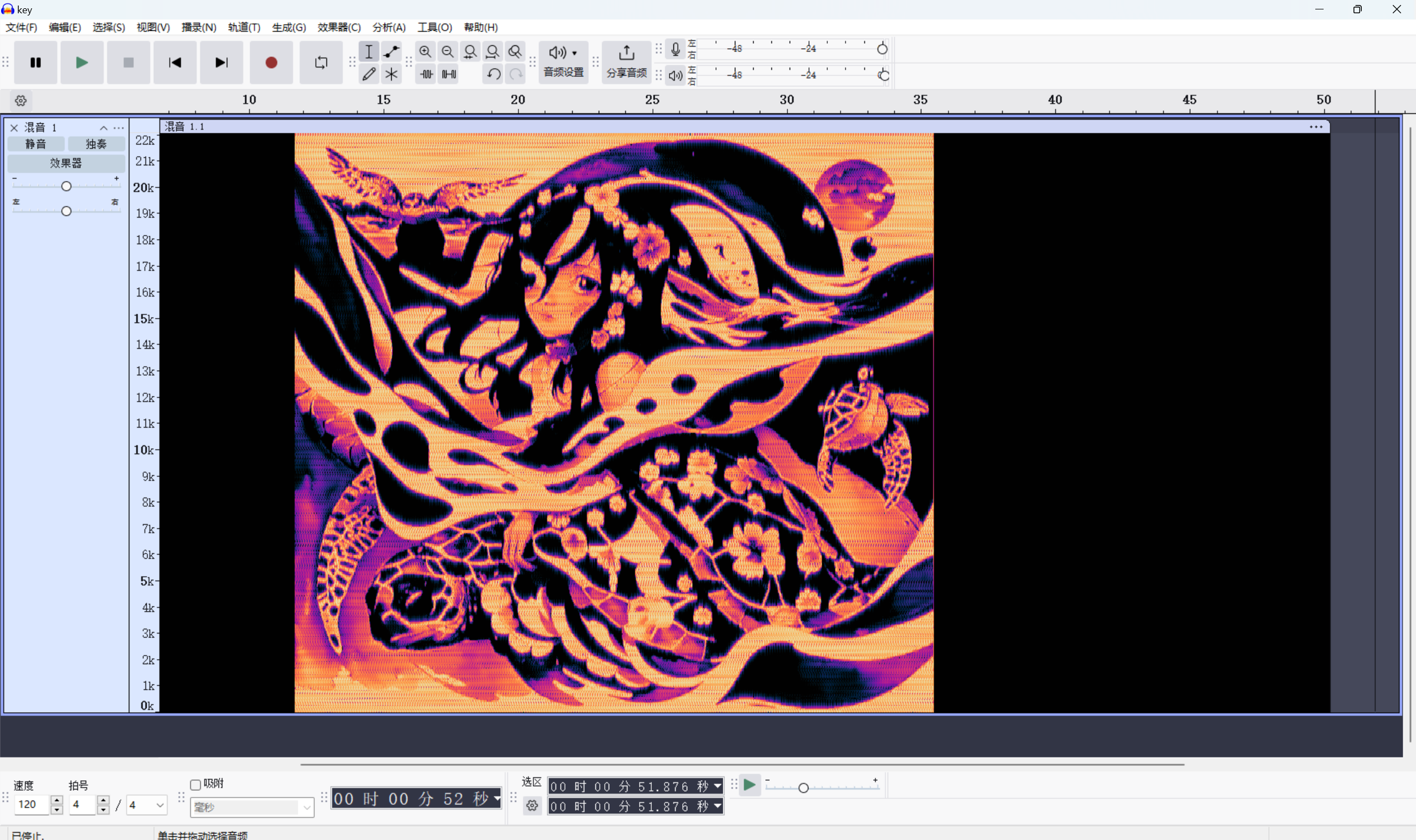Skip to the start of the track
The height and width of the screenshot is (840, 1416).
[175, 63]
